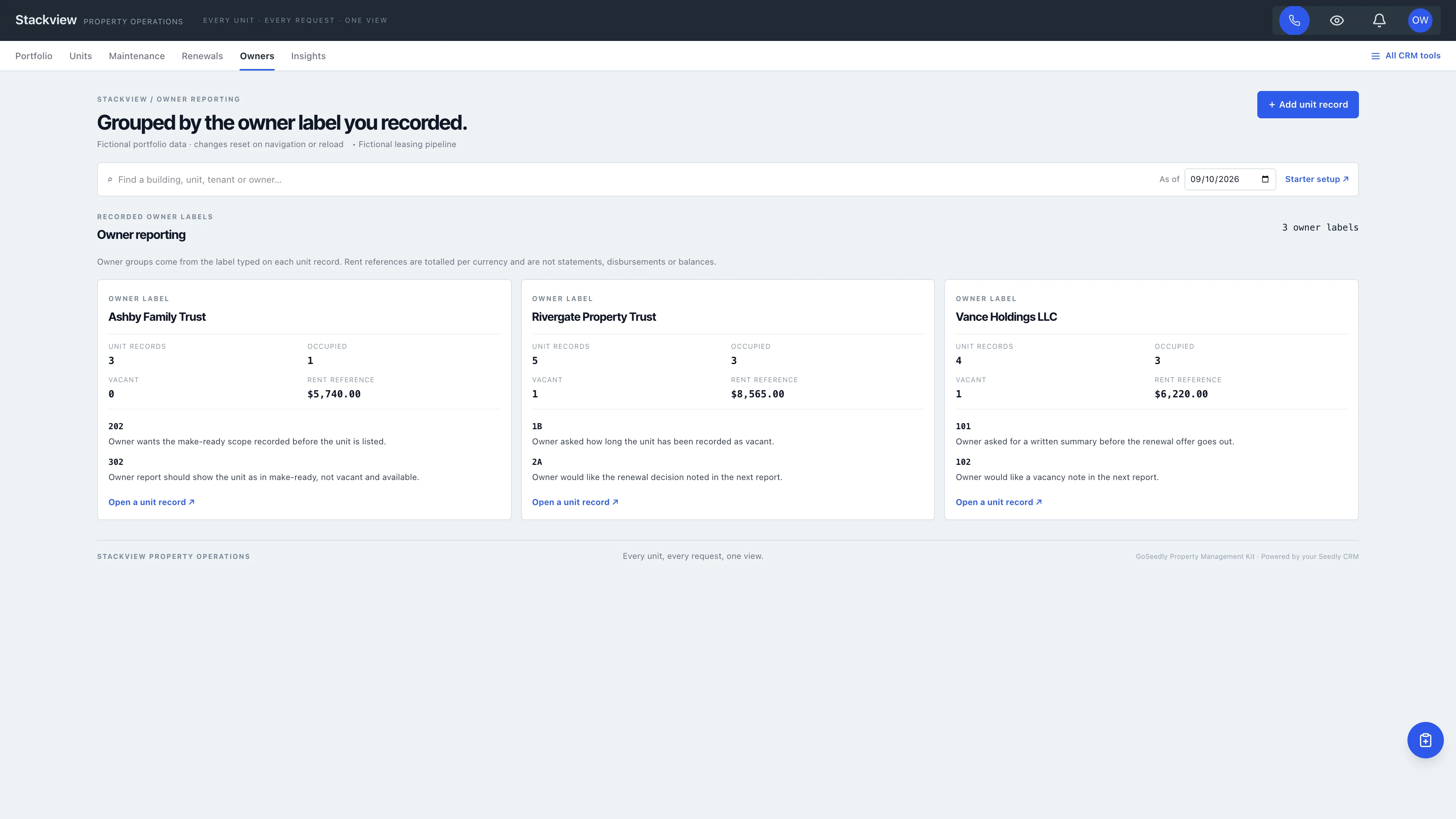1456x819 pixels.
Task: Open a unit record under Rivergate Property Trust
Action: (x=575, y=502)
